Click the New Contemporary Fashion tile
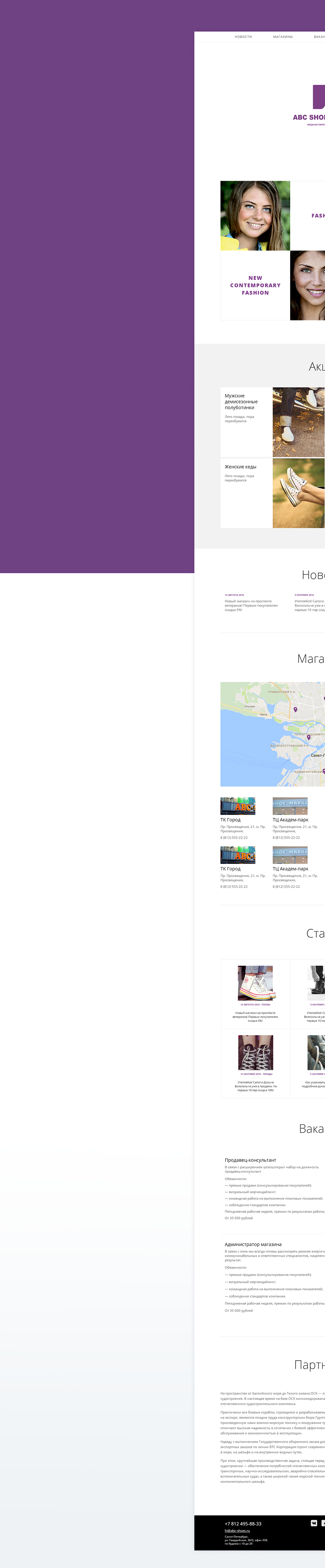The width and height of the screenshot is (325, 1568). [255, 285]
